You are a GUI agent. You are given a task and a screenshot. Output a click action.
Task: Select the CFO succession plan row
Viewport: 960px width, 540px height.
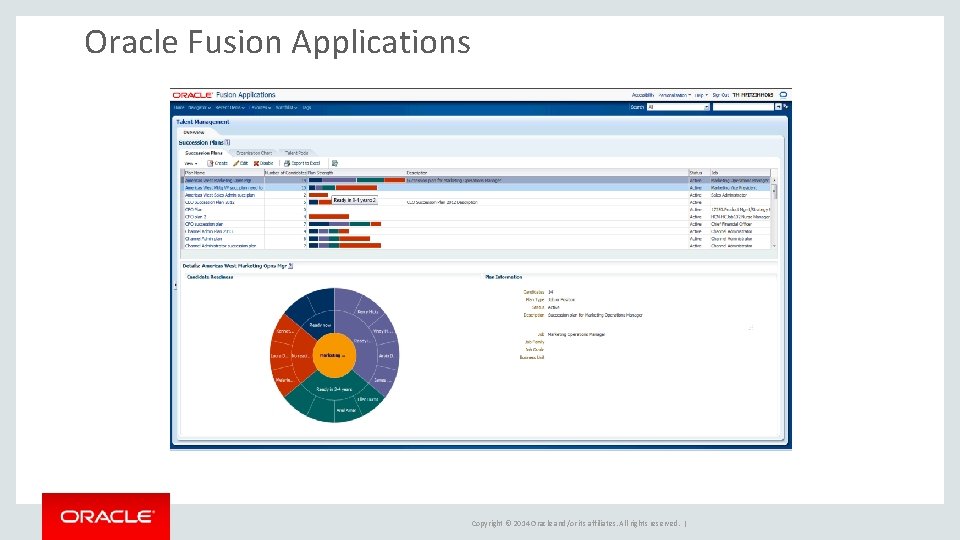point(477,224)
